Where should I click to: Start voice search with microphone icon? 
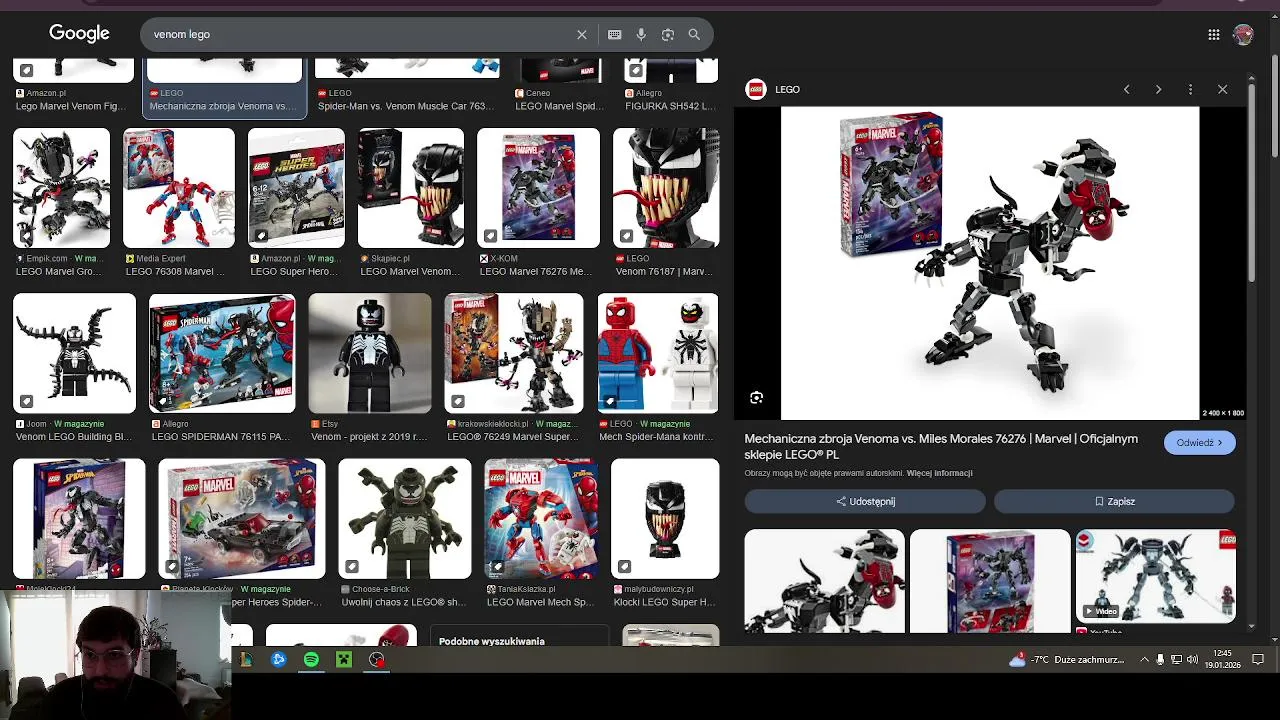(x=641, y=34)
